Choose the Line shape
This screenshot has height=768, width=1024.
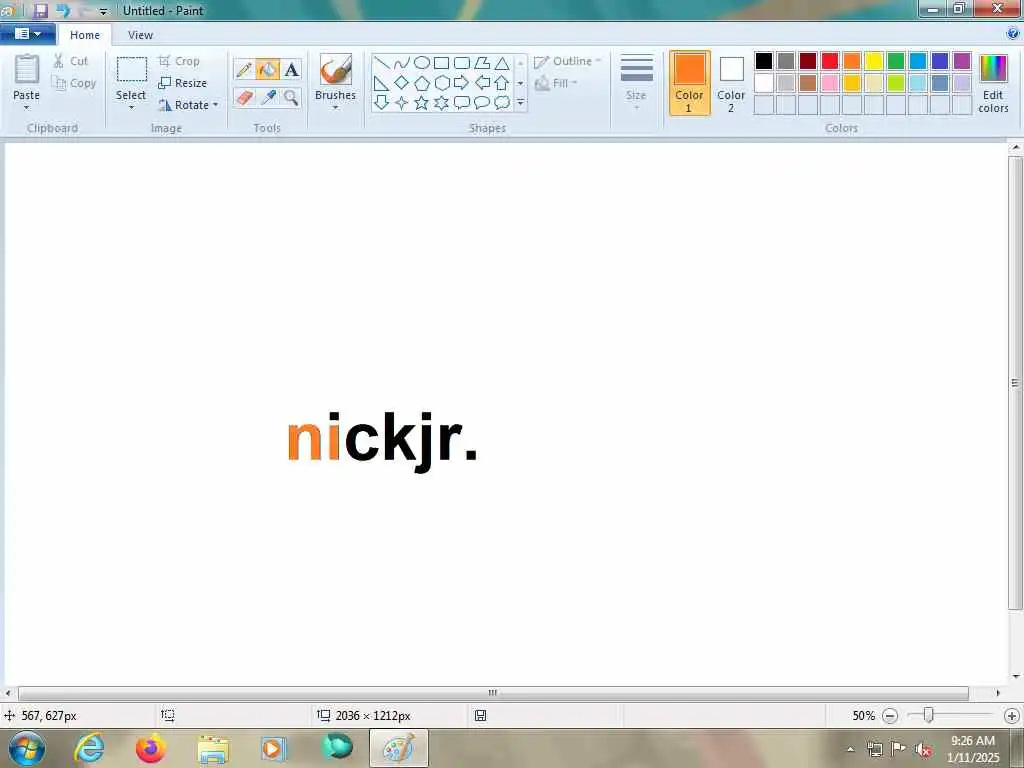point(382,63)
